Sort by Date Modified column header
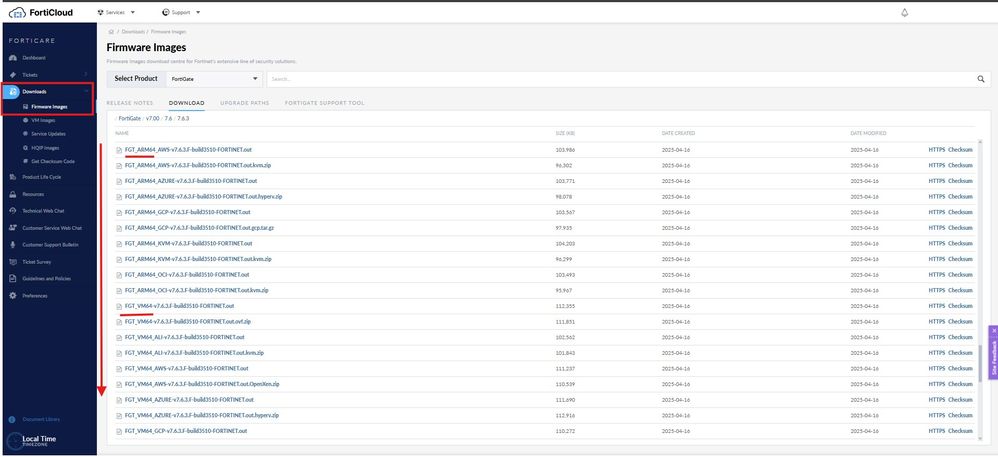Screen dimensions: 998x457 click(868, 133)
